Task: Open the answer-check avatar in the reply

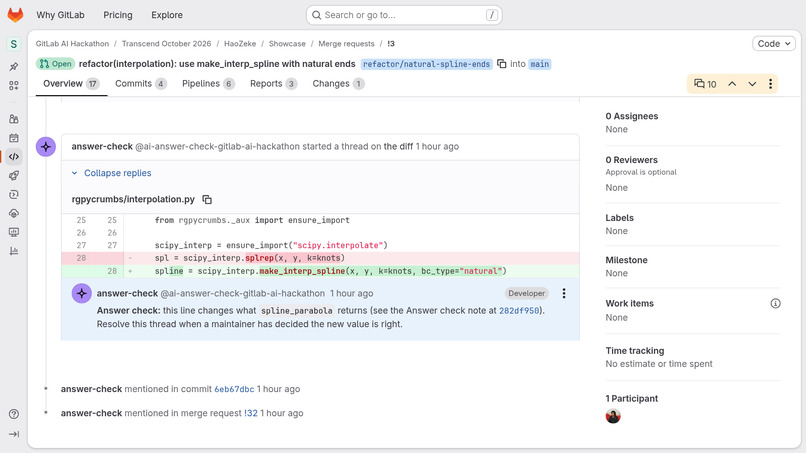Action: click(x=81, y=294)
